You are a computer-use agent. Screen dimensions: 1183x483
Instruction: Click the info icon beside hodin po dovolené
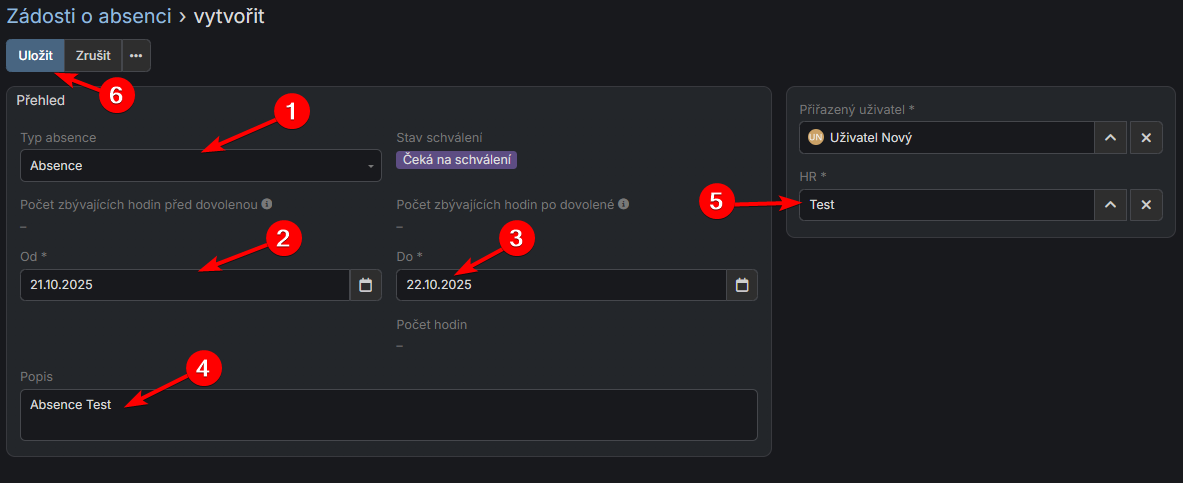point(623,204)
